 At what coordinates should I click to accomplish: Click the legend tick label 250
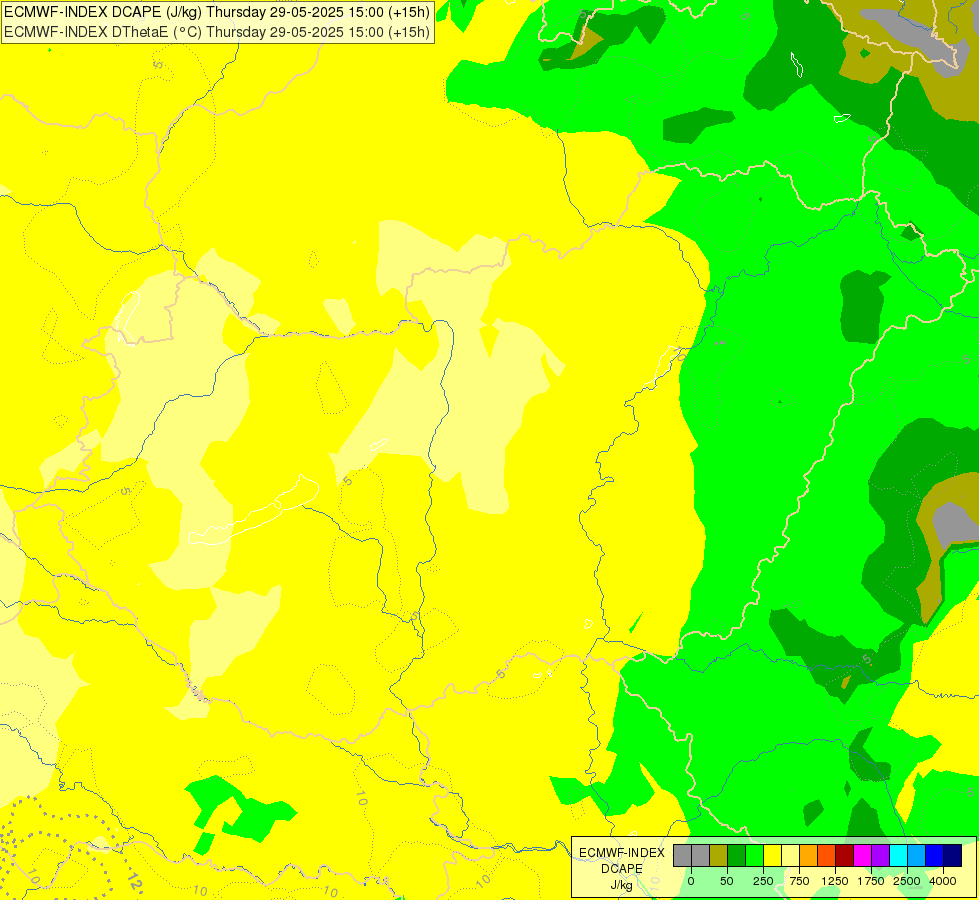pos(763,881)
